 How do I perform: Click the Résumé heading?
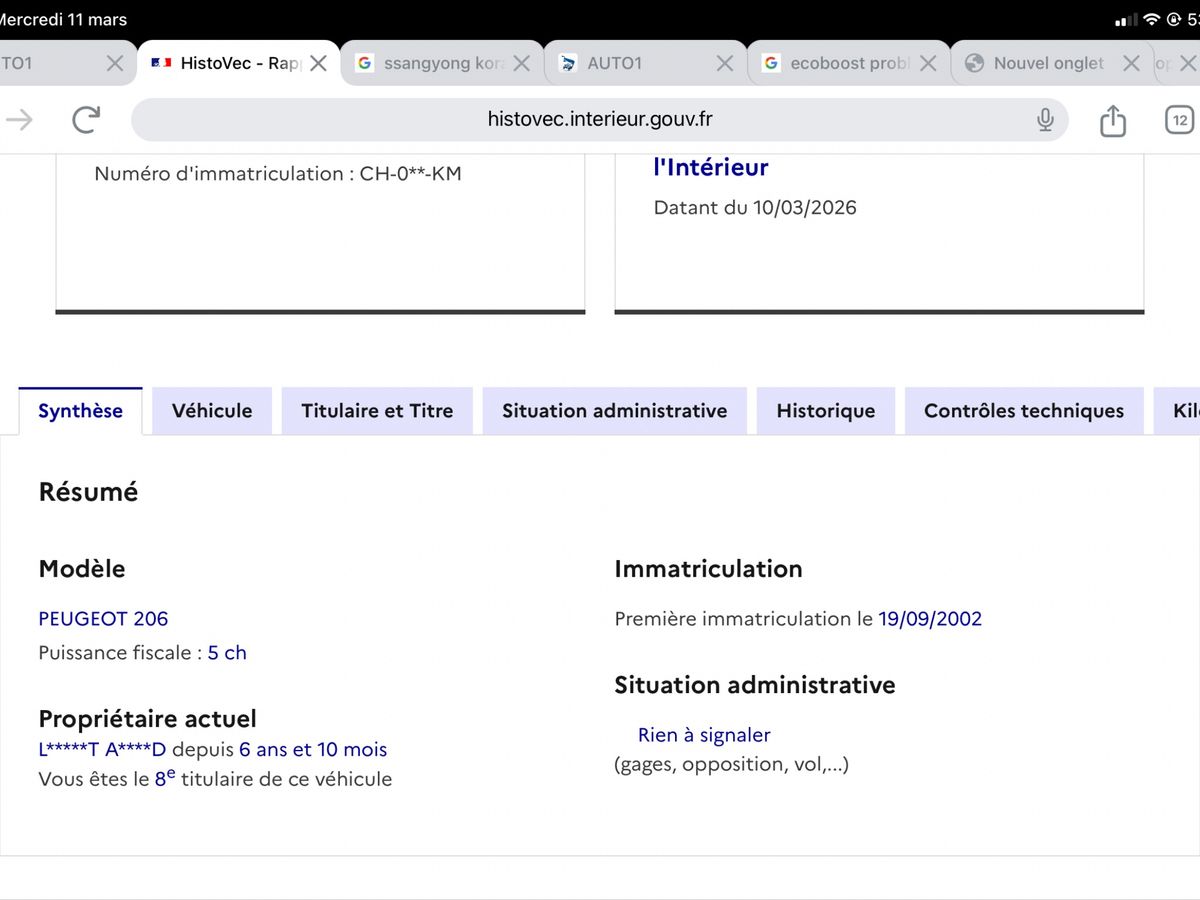pyautogui.click(x=88, y=492)
